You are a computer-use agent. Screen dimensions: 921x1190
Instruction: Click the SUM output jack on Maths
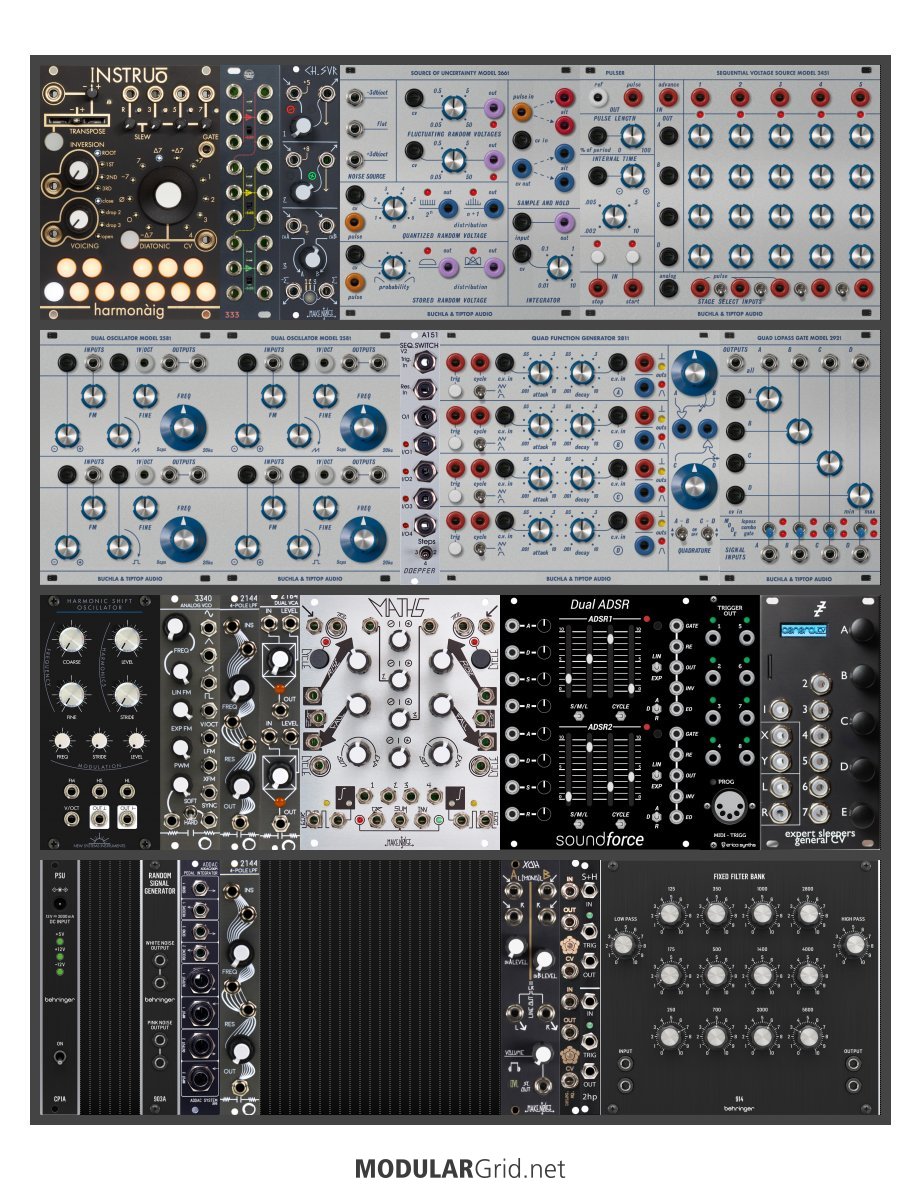pos(400,820)
